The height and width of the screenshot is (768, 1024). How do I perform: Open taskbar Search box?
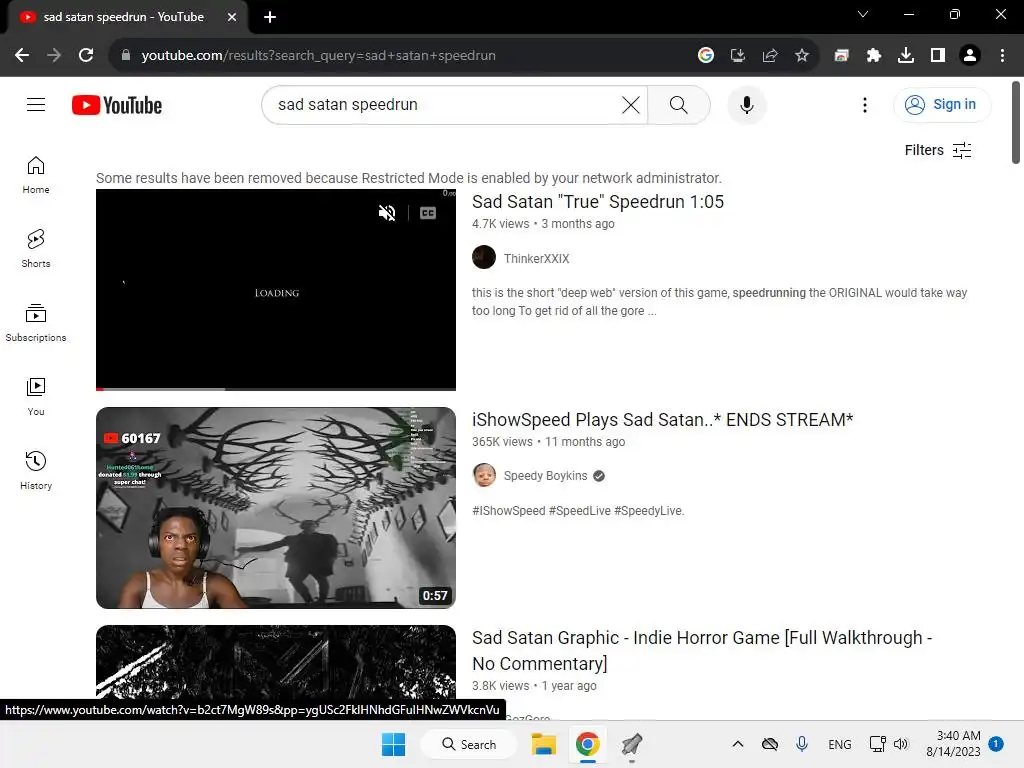(469, 744)
